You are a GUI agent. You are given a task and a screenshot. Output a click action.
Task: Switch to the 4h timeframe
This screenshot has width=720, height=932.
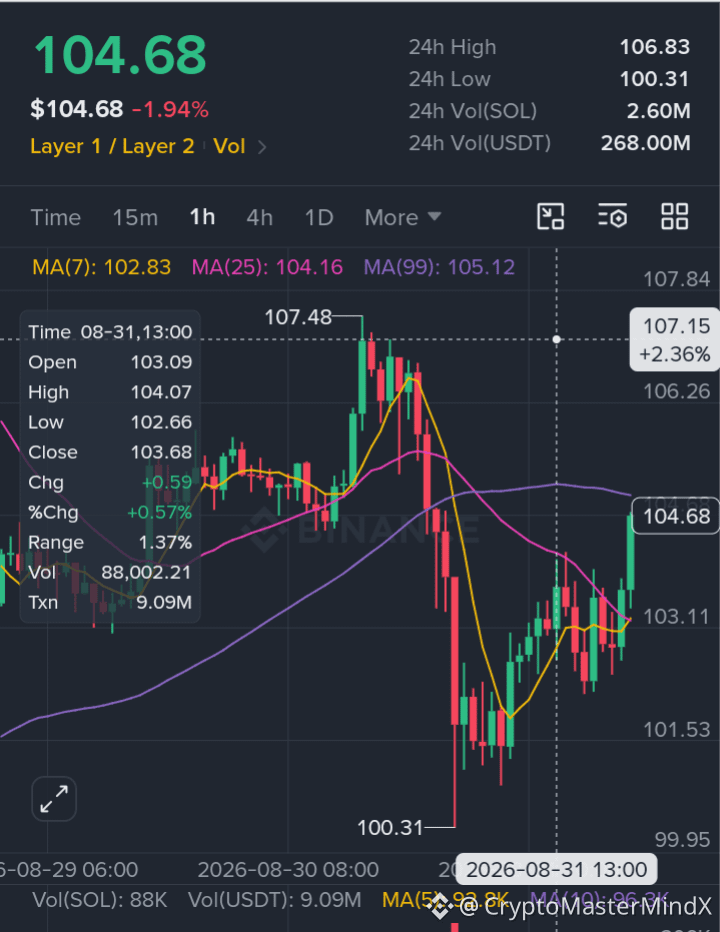(x=260, y=218)
